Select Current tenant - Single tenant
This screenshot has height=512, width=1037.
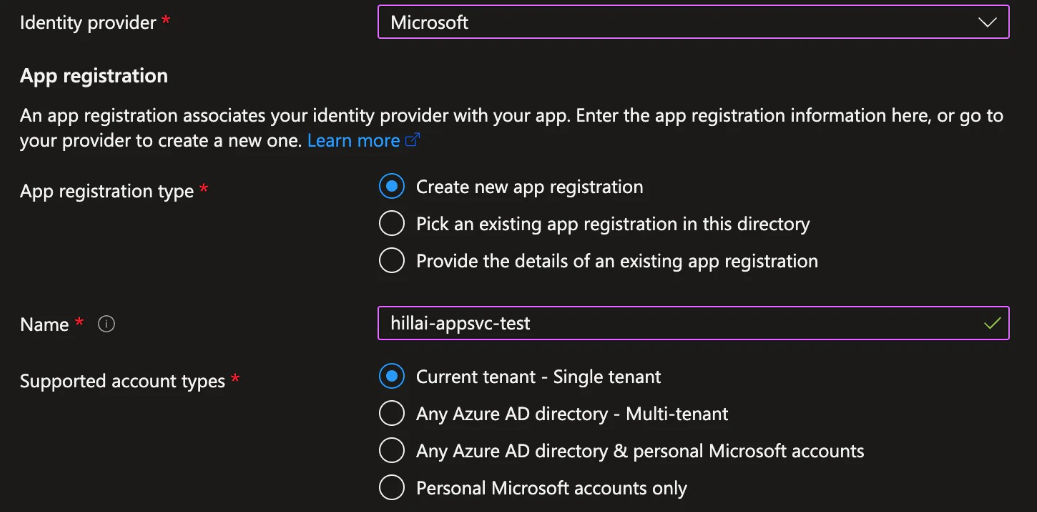tap(392, 377)
